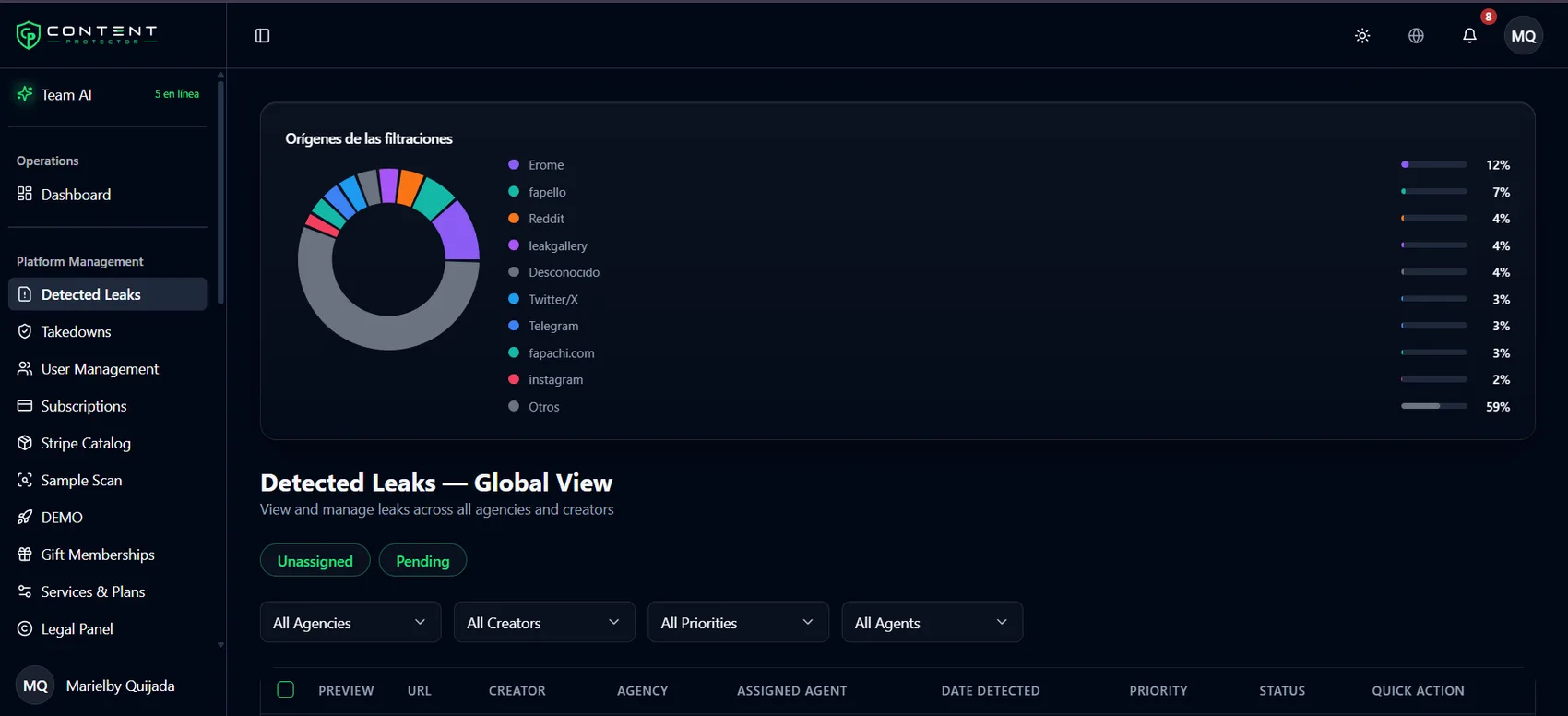Click the Otros 59% progress bar
Viewport: 1568px width, 716px height.
coord(1434,406)
